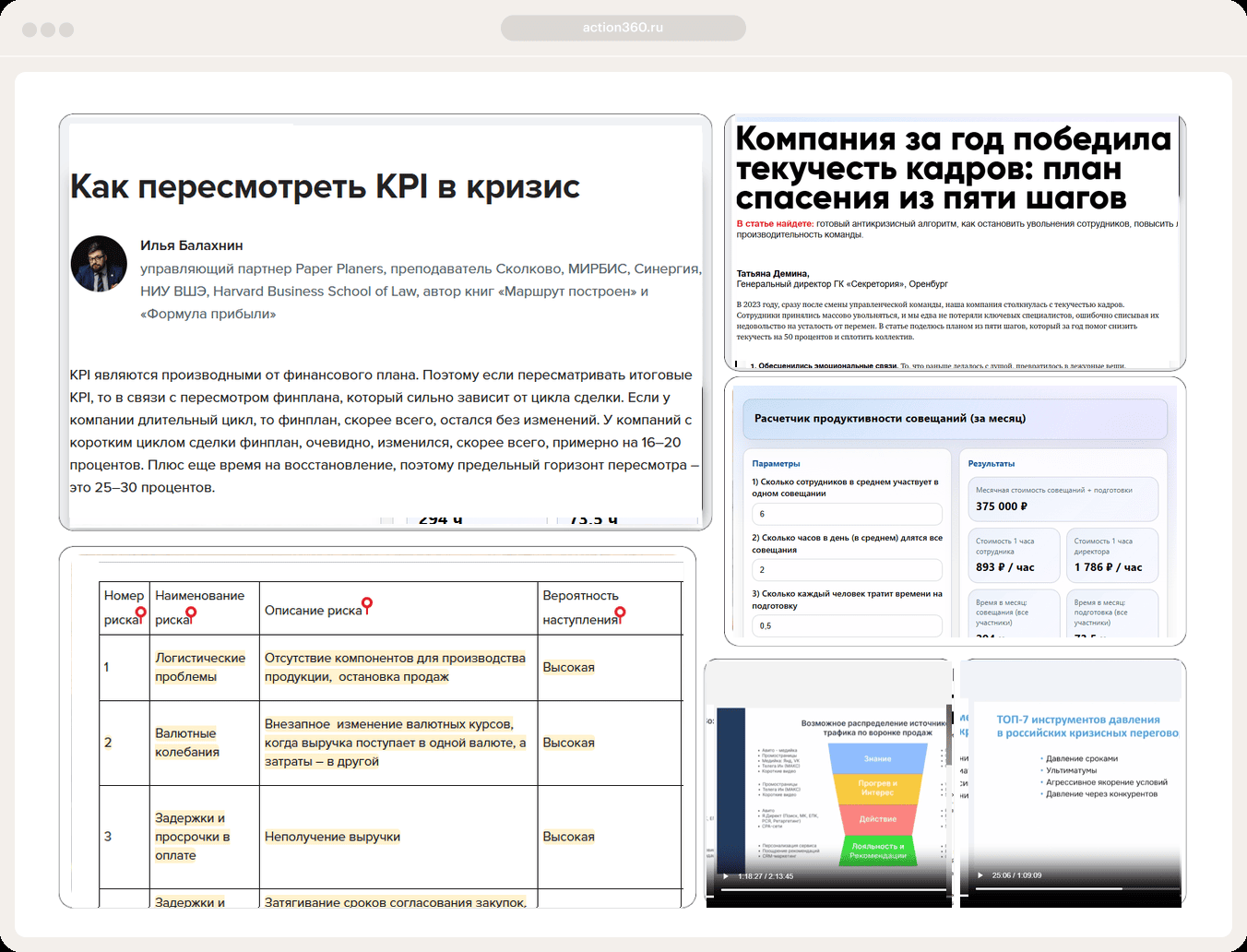Click the red pin next to Описание риска

coord(367,605)
